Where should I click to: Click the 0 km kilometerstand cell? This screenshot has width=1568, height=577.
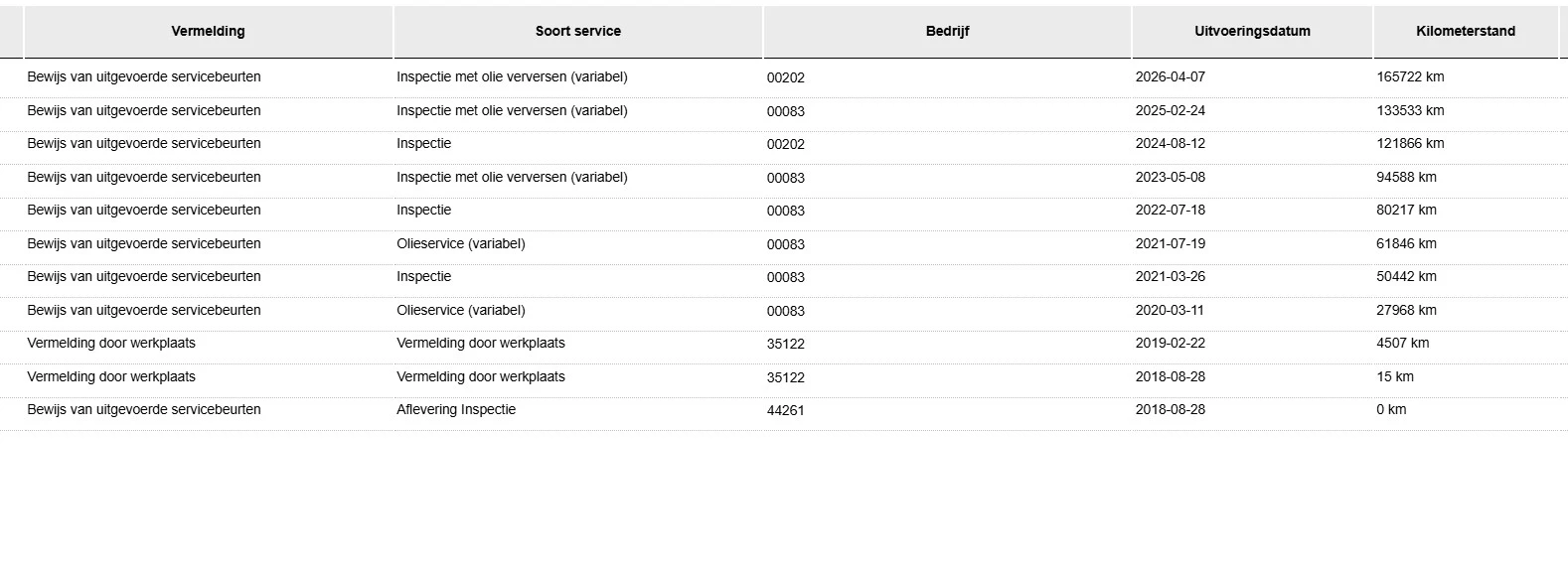click(x=1391, y=410)
